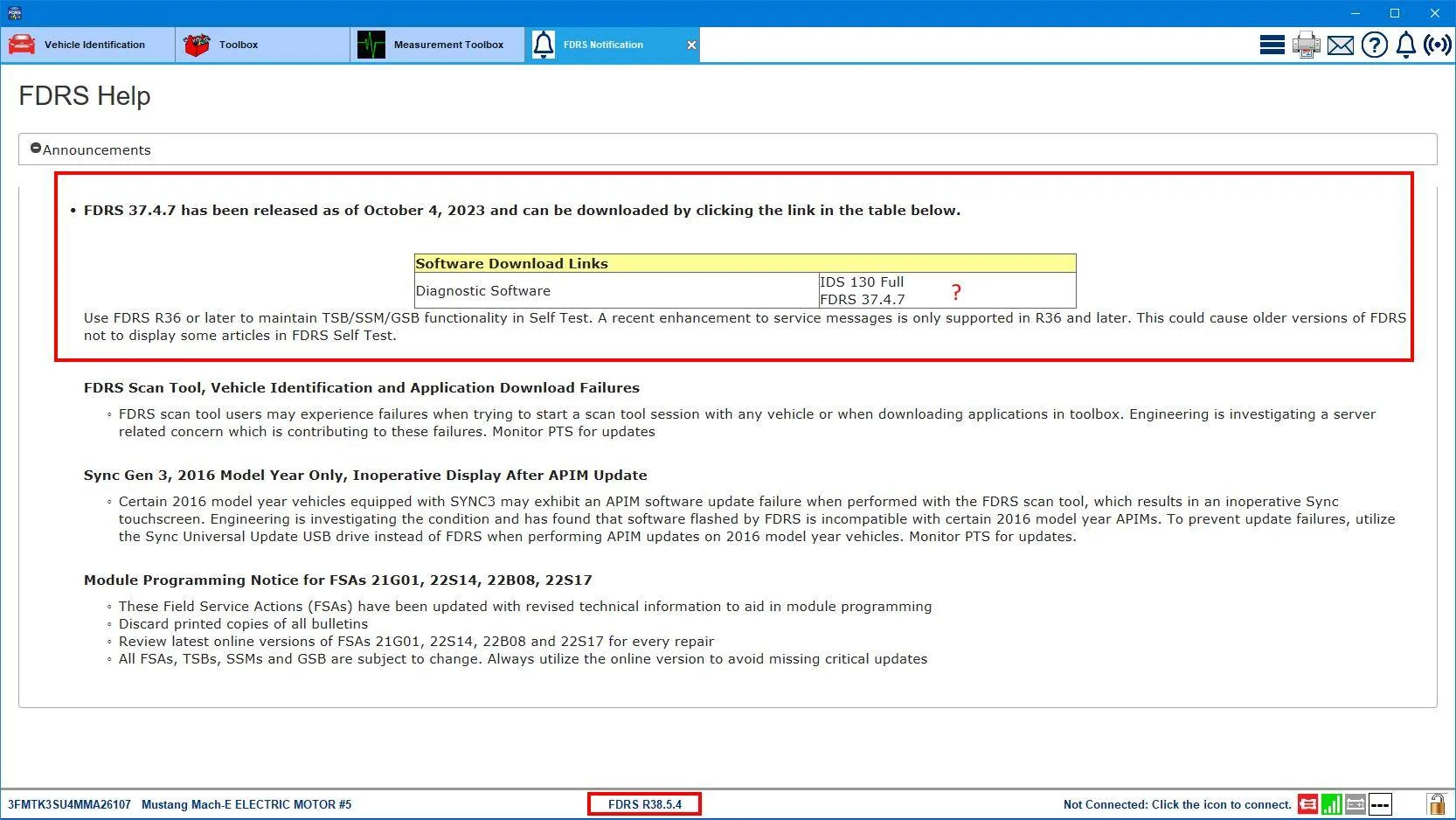Click 'Not Connected: Click the icon to connect' text
This screenshot has height=820, width=1456.
pos(1177,804)
